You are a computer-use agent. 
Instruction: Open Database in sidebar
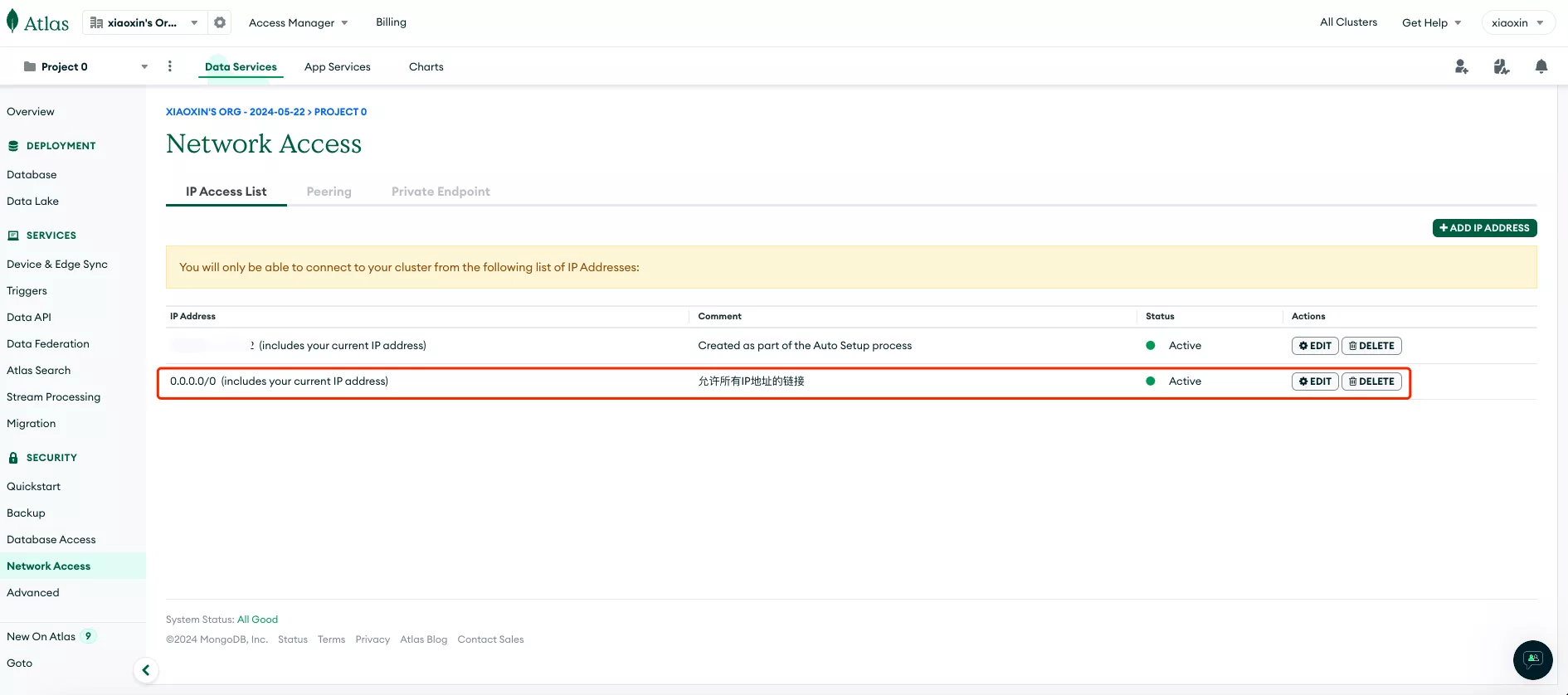pyautogui.click(x=32, y=175)
